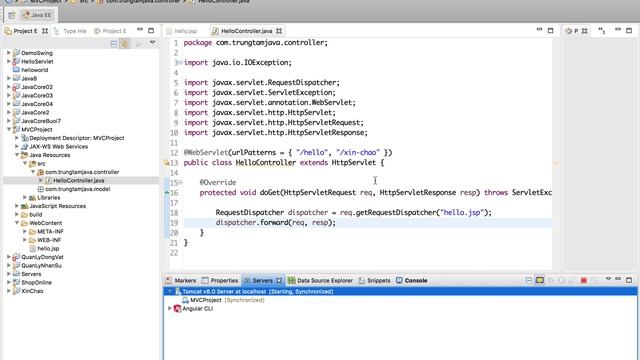Select the JAX-WS Web Services node
640x360 pixels.
click(x=58, y=147)
